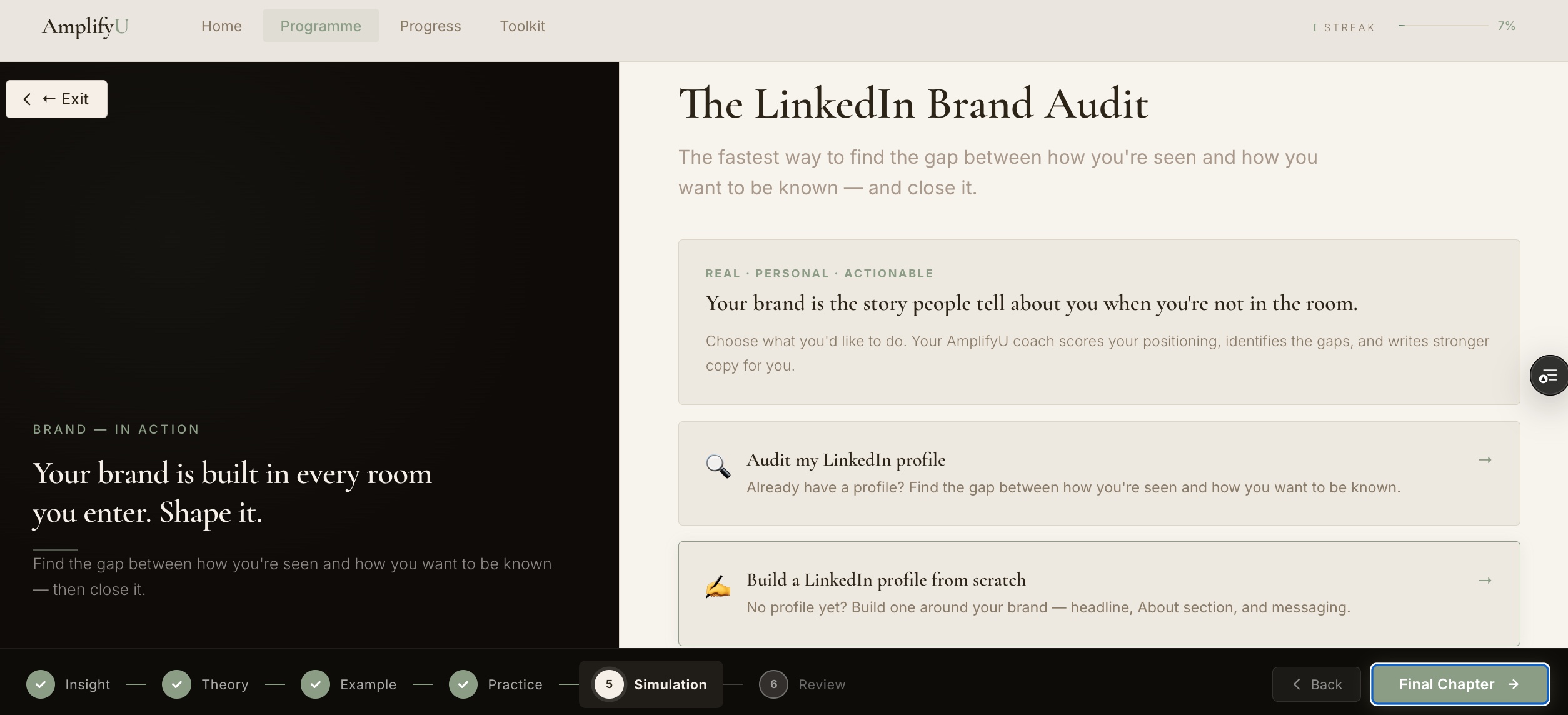Go to the Progress nav item
1568x715 pixels.
430,26
